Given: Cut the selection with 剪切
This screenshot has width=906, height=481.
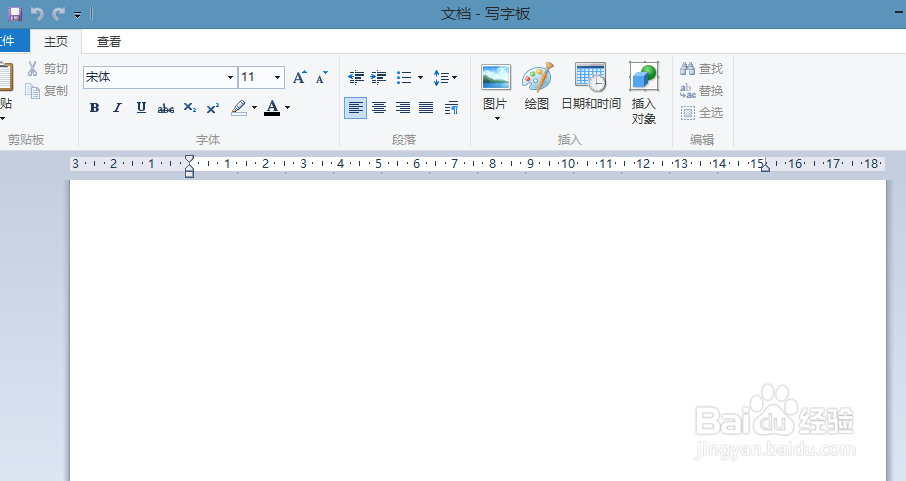Looking at the screenshot, I should click(47, 68).
